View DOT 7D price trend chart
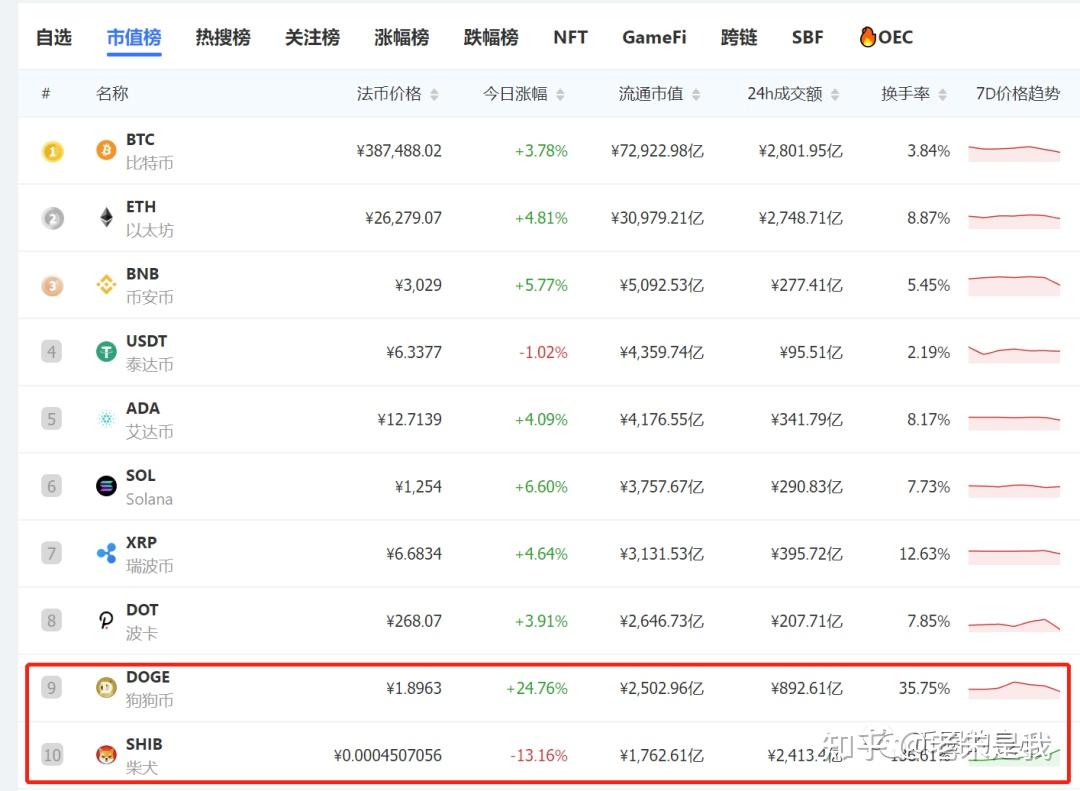This screenshot has width=1080, height=791. click(1014, 624)
